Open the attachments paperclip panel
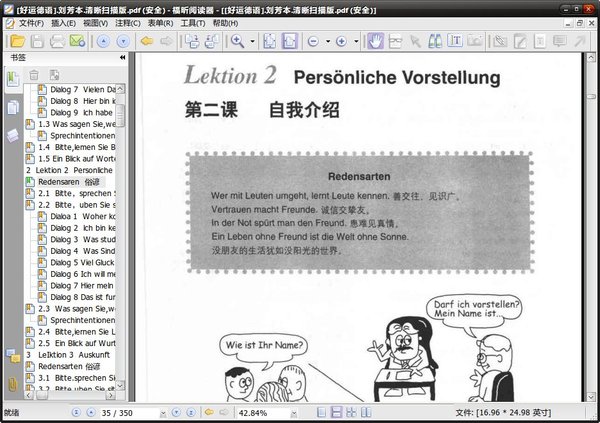This screenshot has width=600, height=423. click(x=13, y=384)
